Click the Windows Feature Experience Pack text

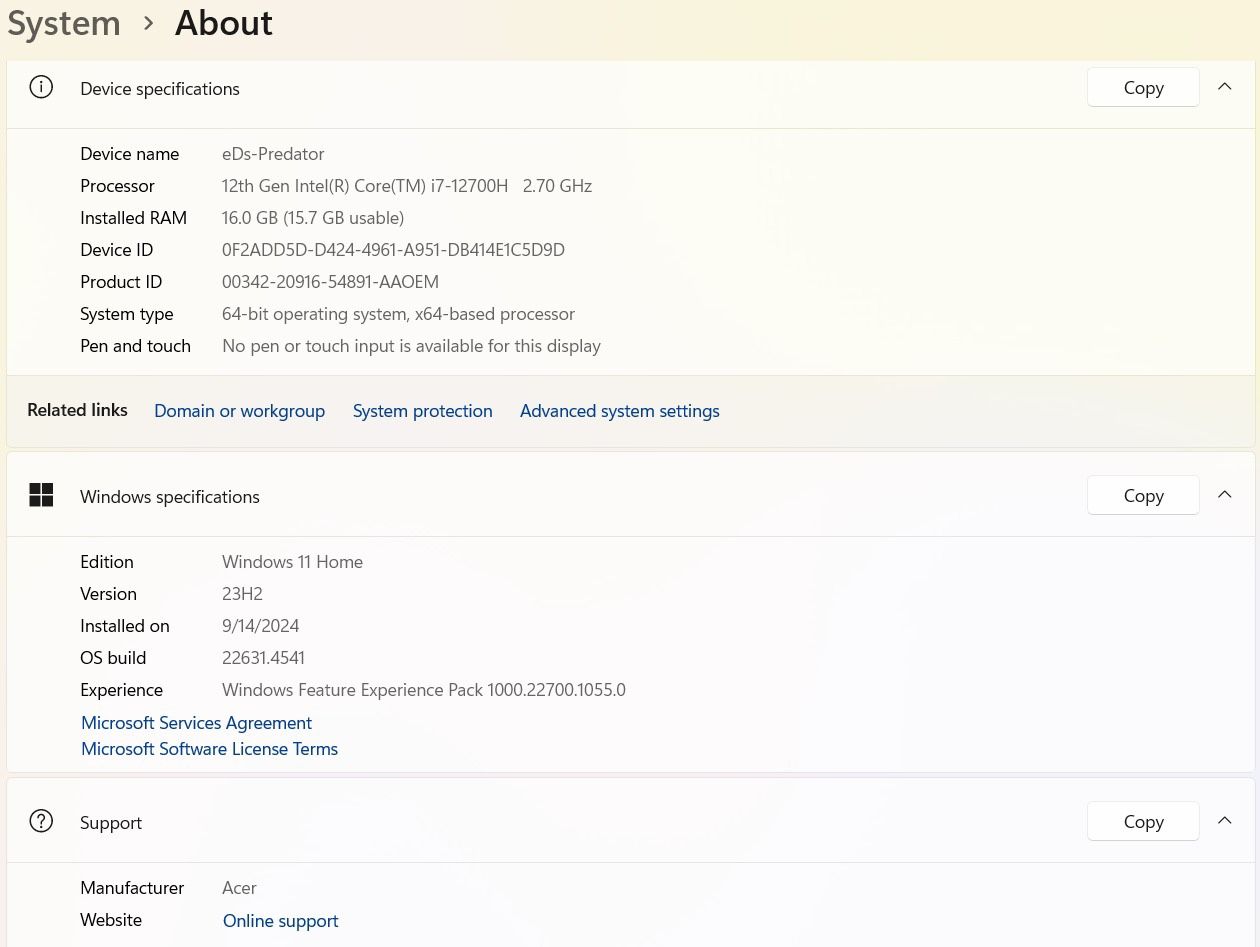tap(424, 690)
